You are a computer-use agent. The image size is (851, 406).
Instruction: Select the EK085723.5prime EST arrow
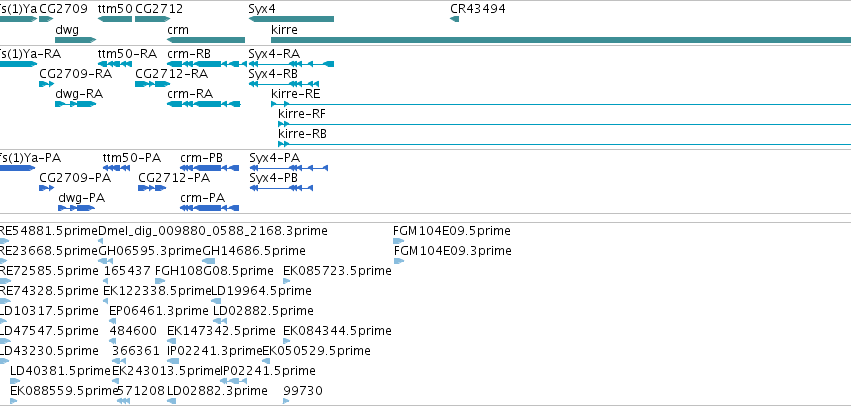coord(287,281)
